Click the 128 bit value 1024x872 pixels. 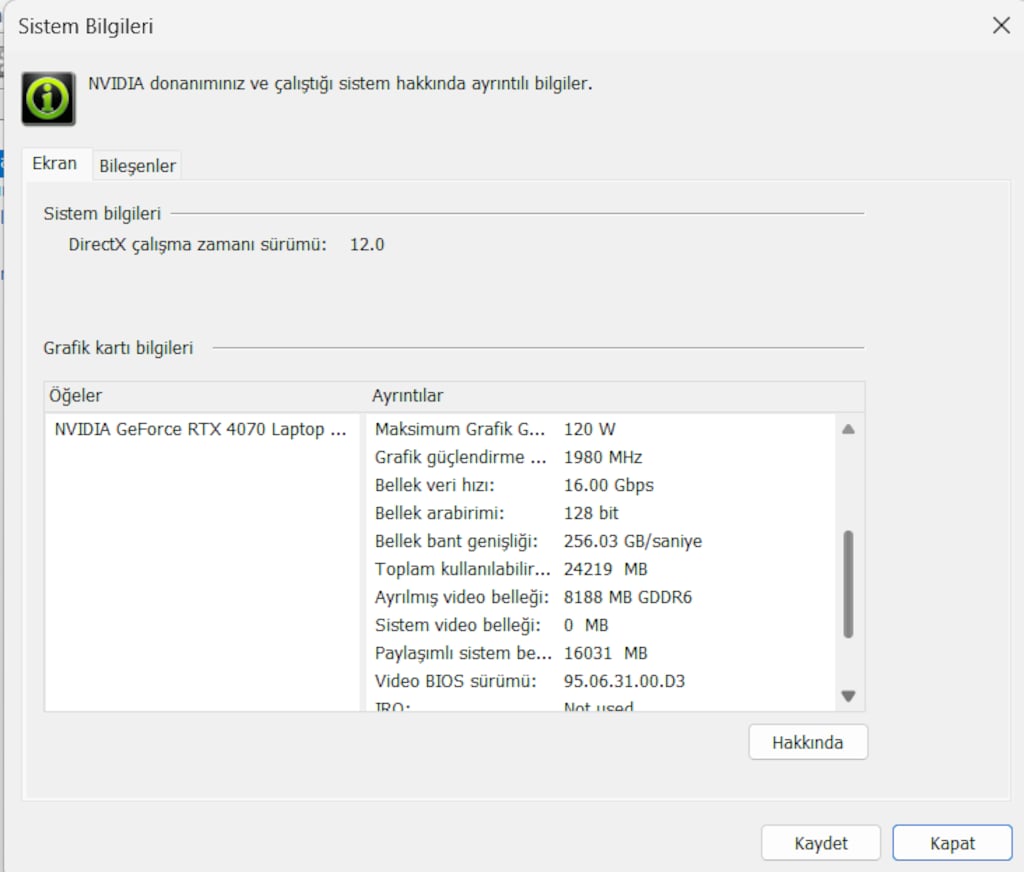[x=591, y=513]
